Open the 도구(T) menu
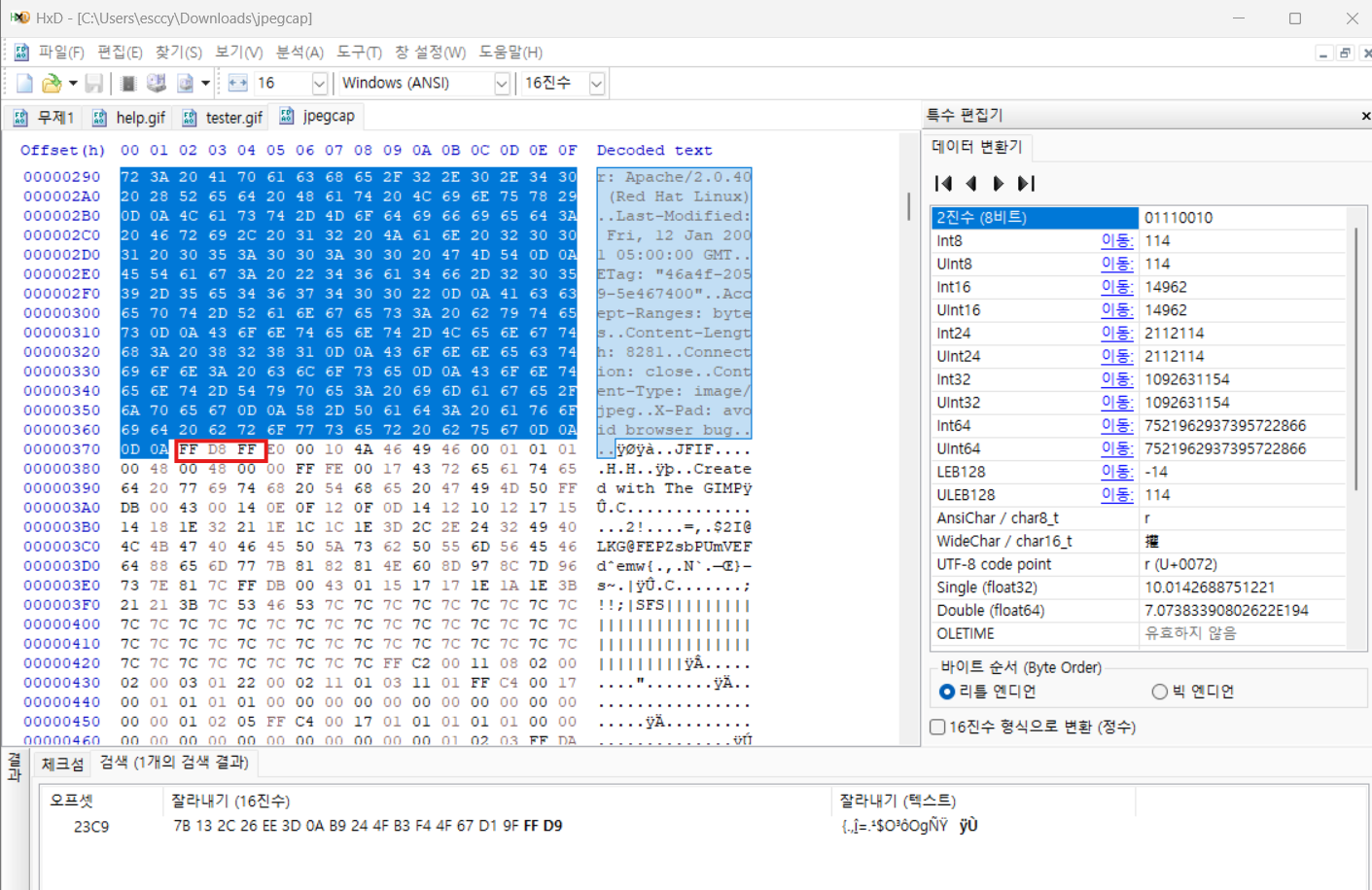This screenshot has height=890, width=1372. click(359, 53)
